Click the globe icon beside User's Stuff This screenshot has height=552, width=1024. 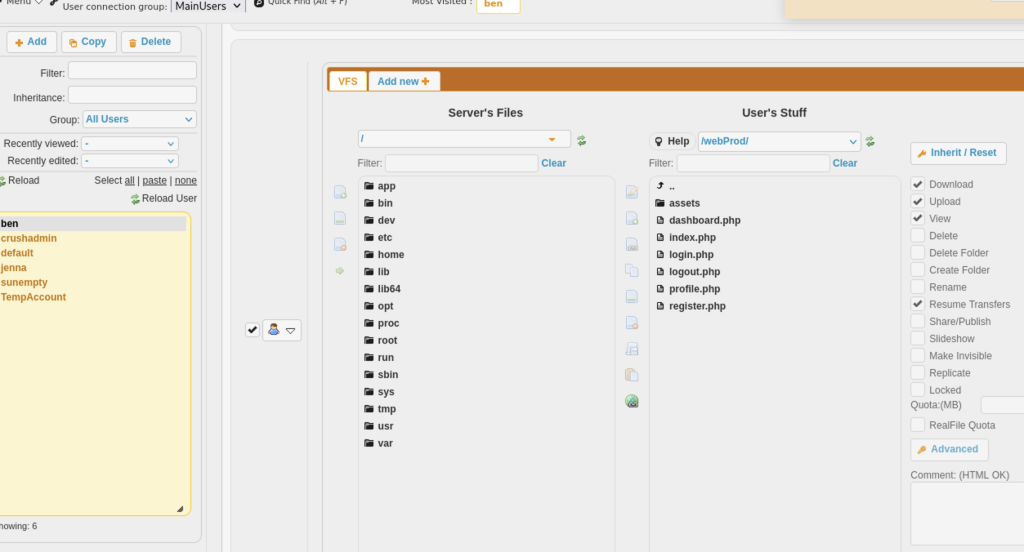[632, 401]
